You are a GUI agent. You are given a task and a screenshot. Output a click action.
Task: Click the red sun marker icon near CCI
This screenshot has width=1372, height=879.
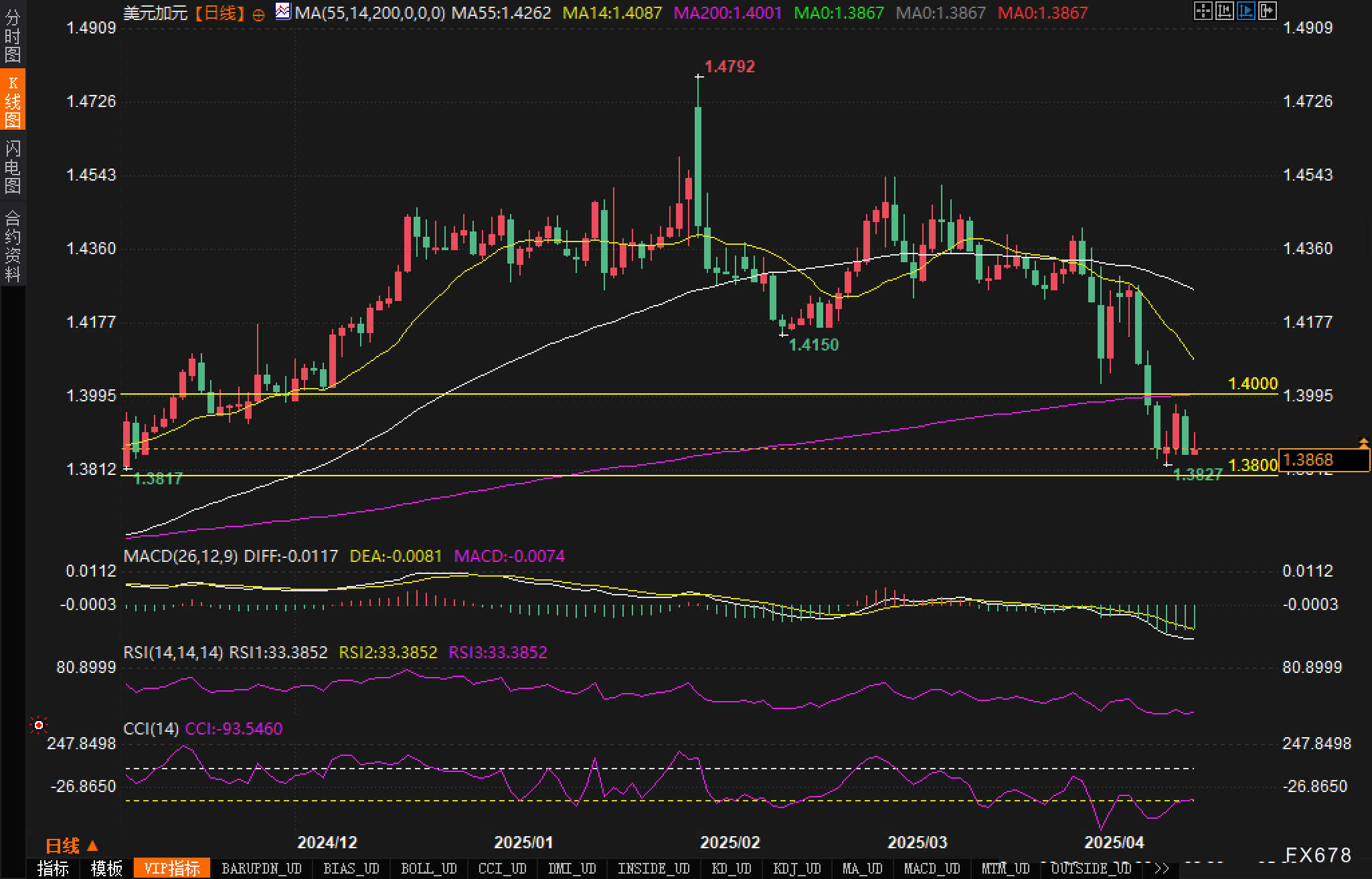pos(39,725)
